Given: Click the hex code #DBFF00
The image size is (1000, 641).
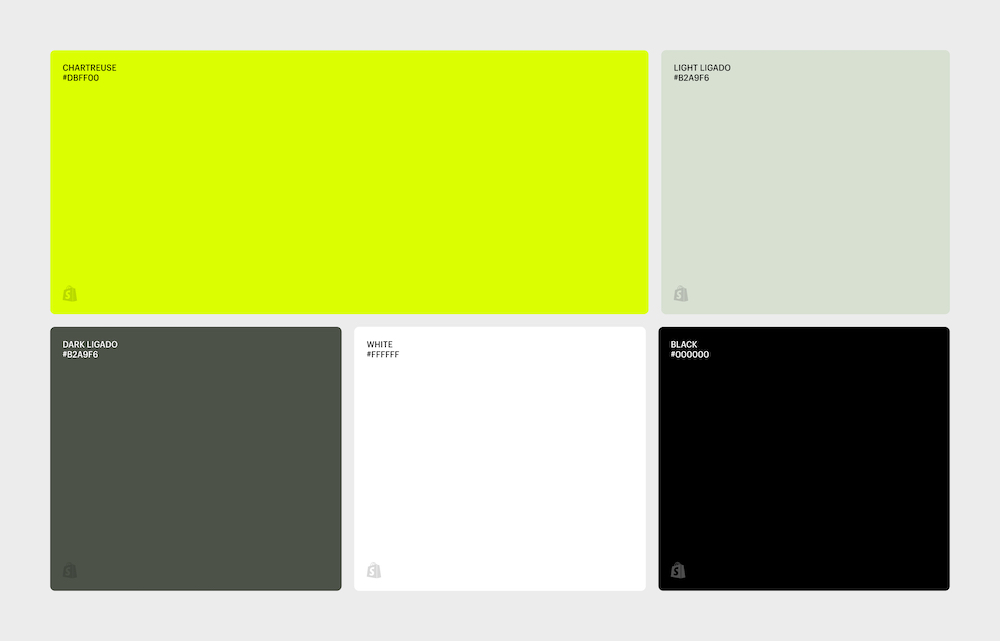Looking at the screenshot, I should coord(82,77).
